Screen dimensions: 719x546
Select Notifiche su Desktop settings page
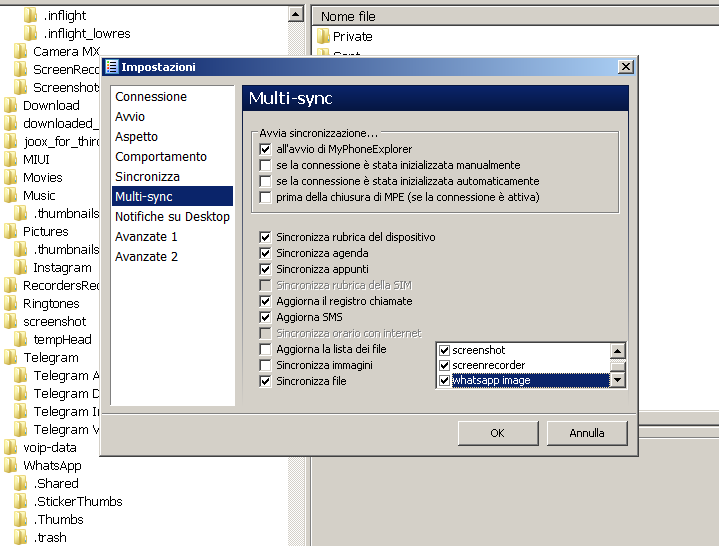tap(172, 217)
